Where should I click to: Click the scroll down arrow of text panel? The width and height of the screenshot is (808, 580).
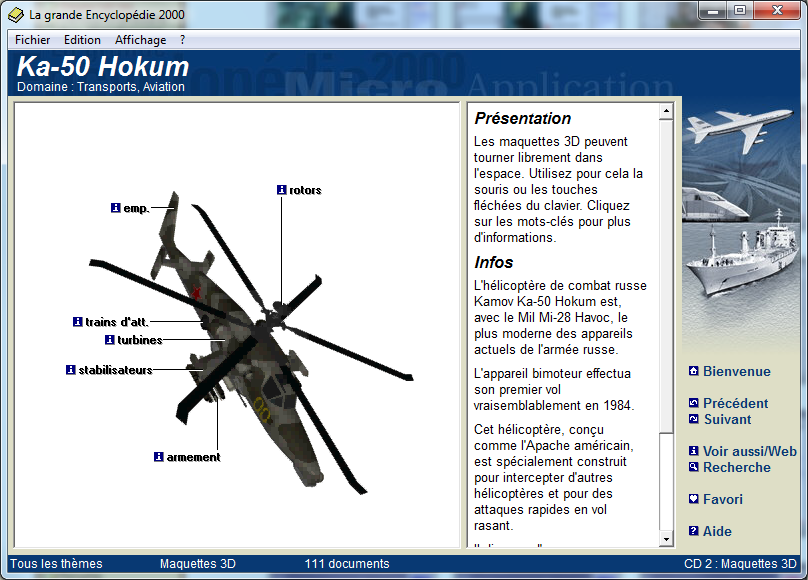[666, 539]
